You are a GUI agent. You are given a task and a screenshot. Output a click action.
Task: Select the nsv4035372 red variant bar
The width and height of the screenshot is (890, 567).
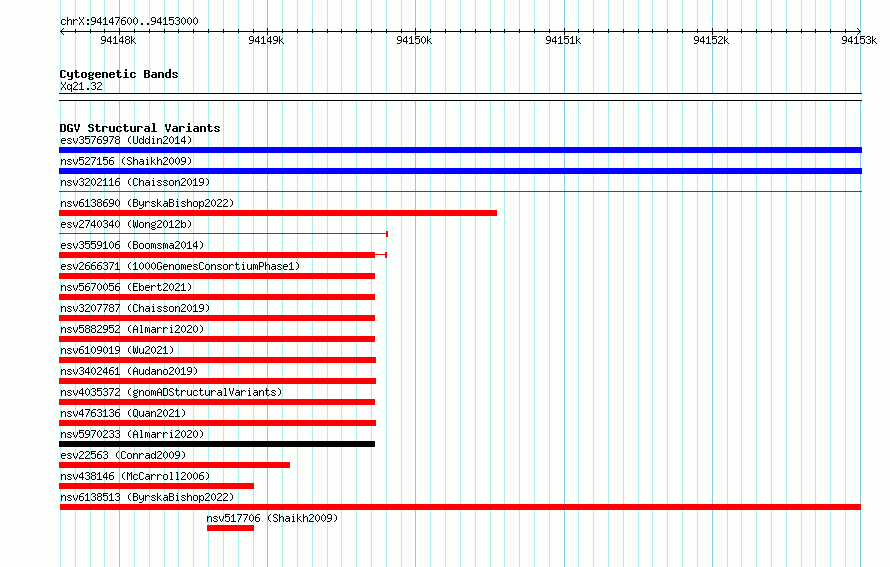point(217,402)
